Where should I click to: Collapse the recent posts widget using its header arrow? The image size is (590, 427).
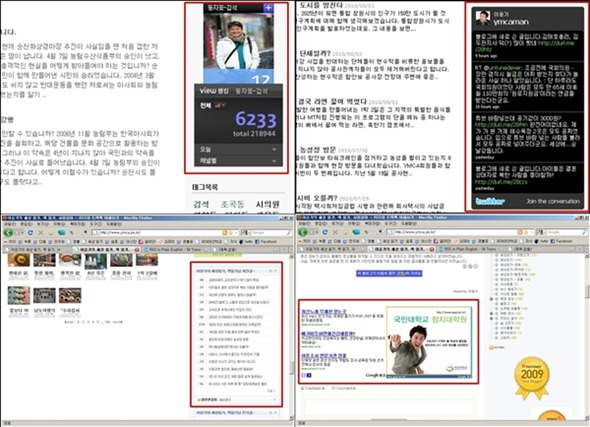point(270,271)
